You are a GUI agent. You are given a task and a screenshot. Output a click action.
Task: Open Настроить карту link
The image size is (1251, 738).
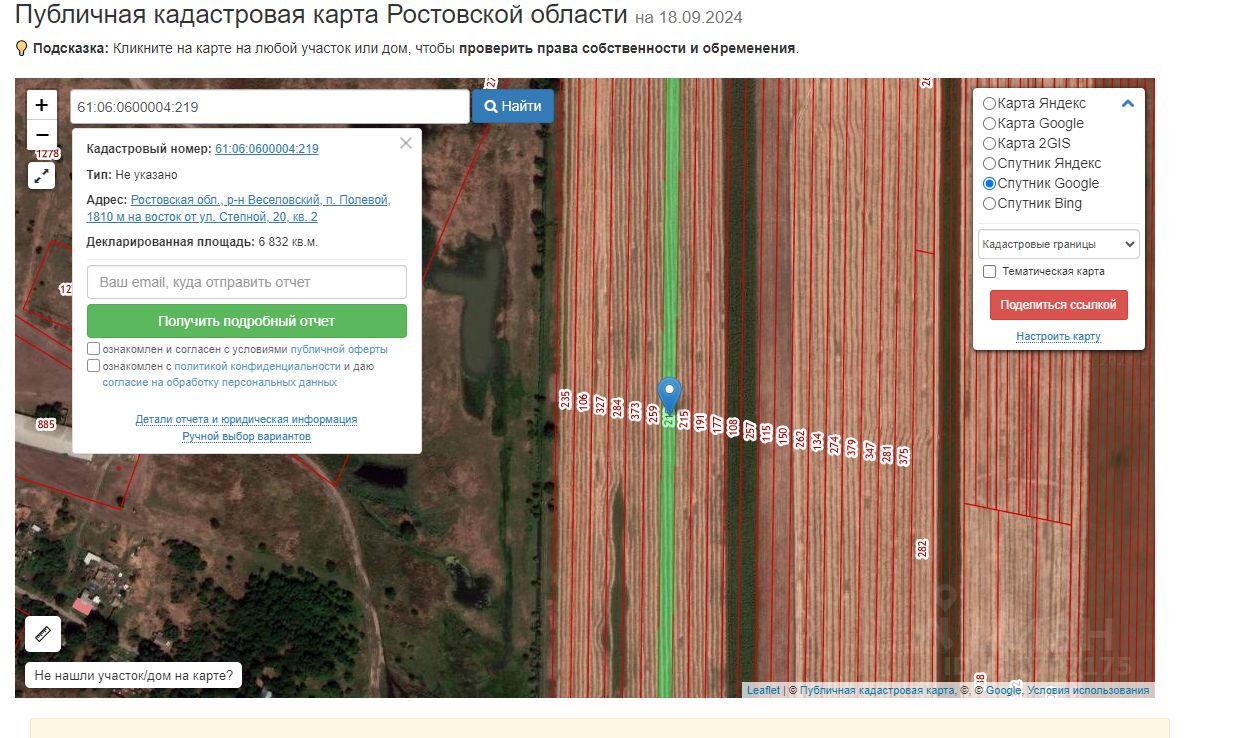(1058, 336)
